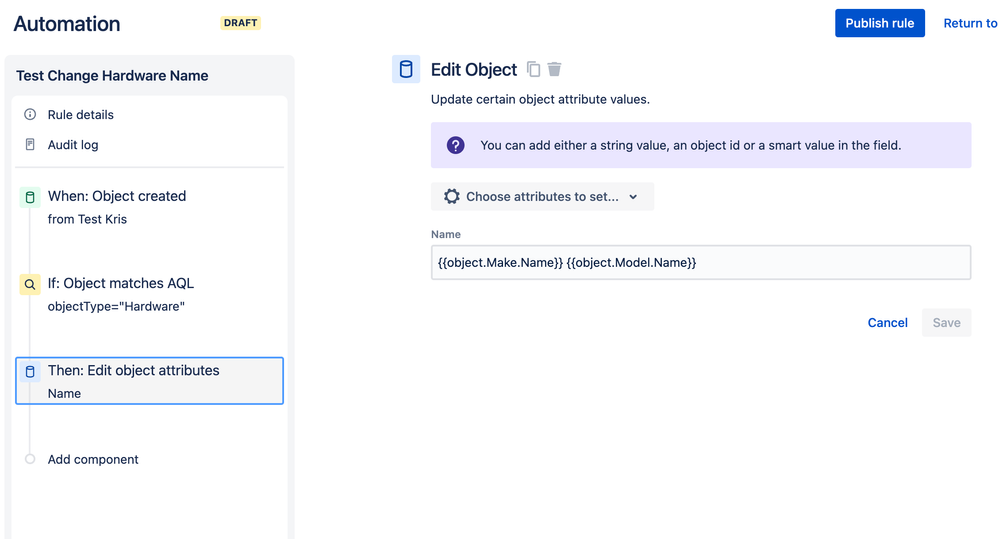
Task: Click the Add component circle node
Action: point(30,459)
